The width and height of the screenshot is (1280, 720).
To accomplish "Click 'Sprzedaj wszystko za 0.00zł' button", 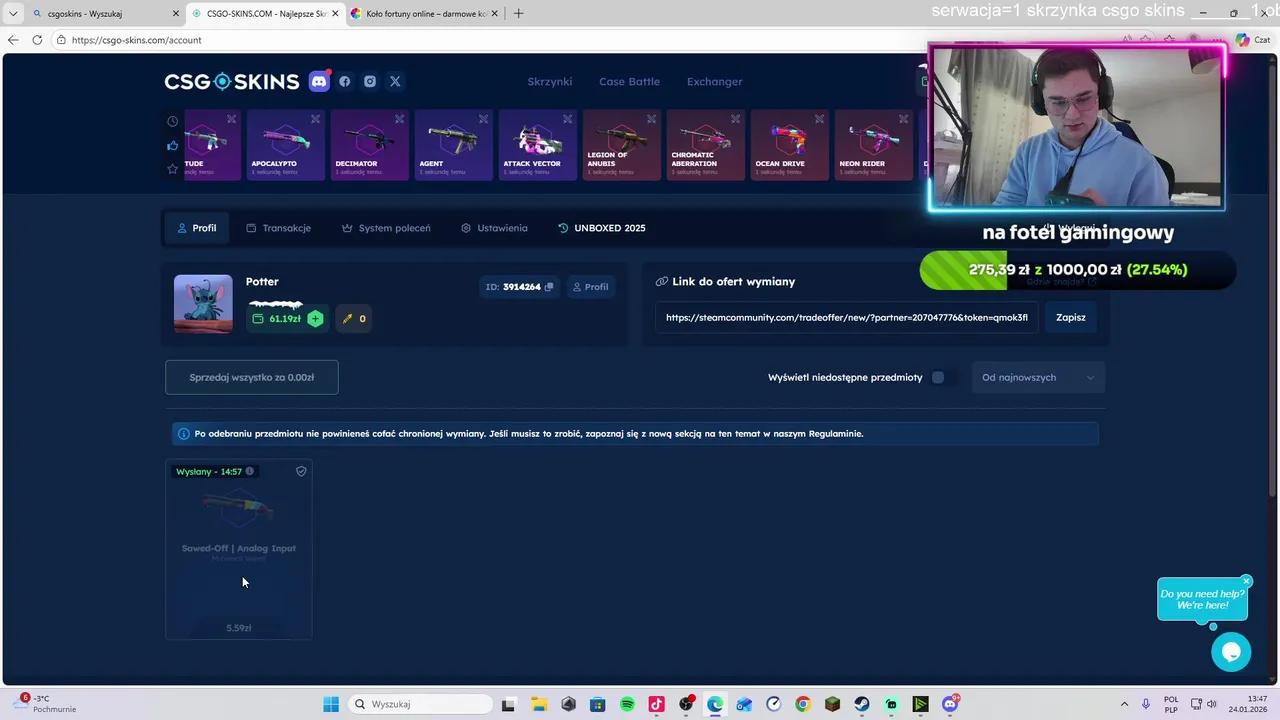I will pos(252,377).
